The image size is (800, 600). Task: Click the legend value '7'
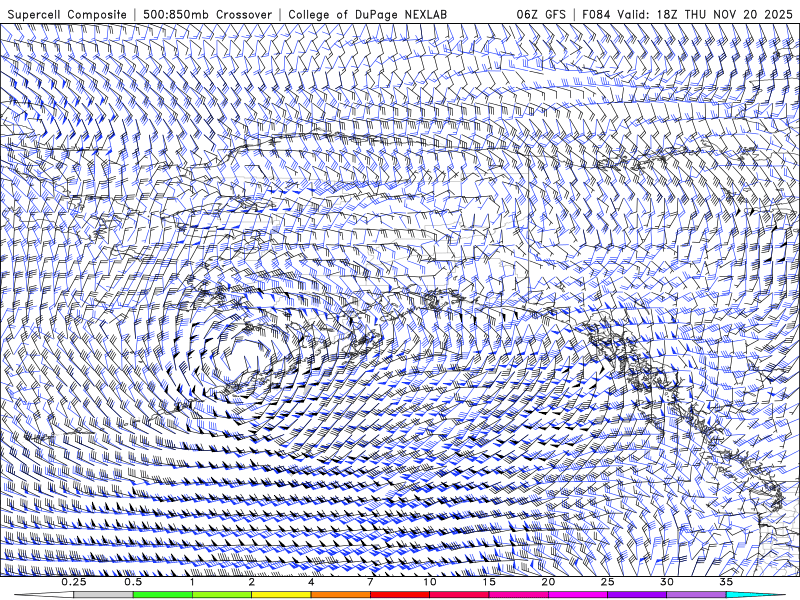point(370,582)
